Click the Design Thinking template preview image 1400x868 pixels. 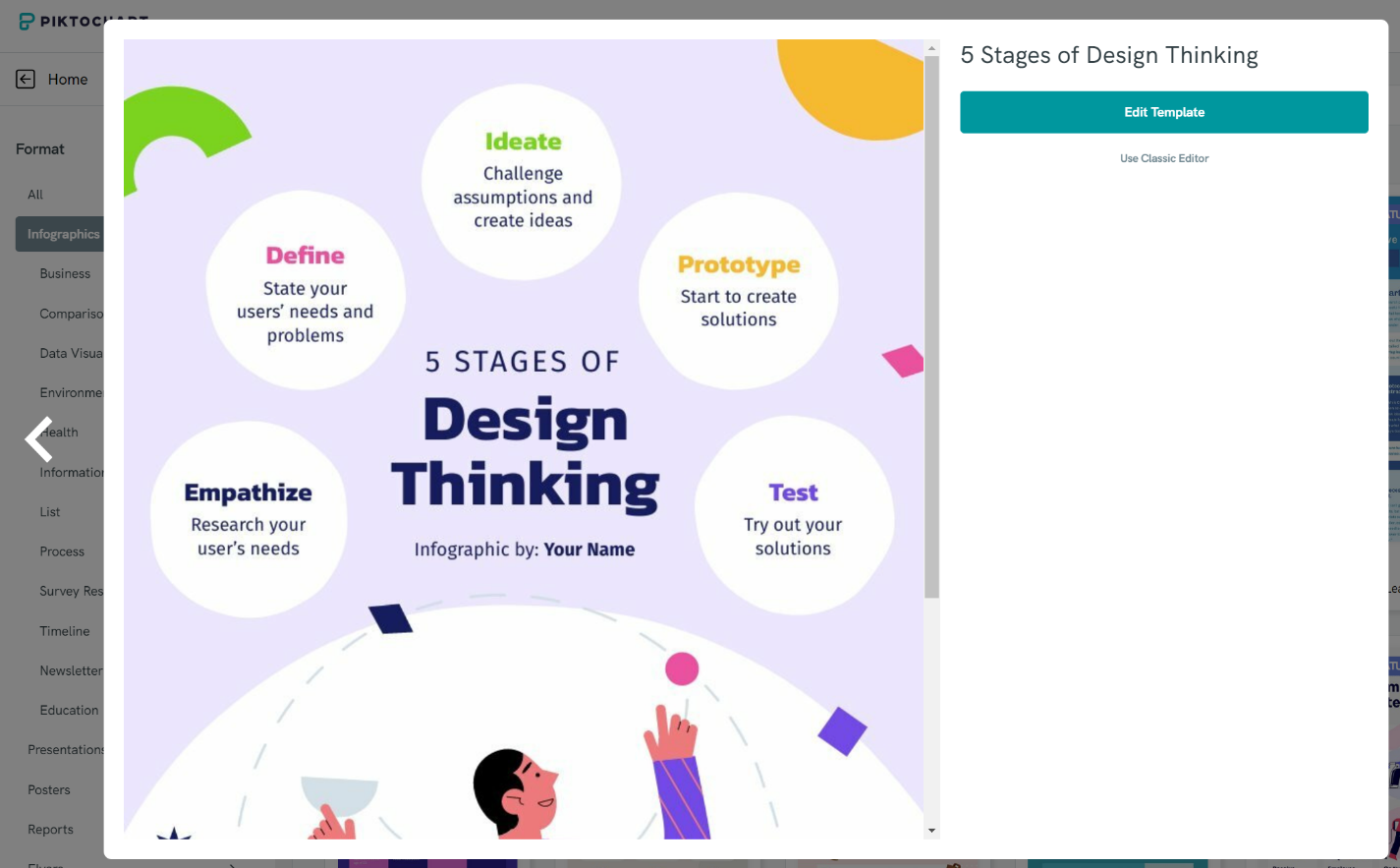(x=524, y=438)
